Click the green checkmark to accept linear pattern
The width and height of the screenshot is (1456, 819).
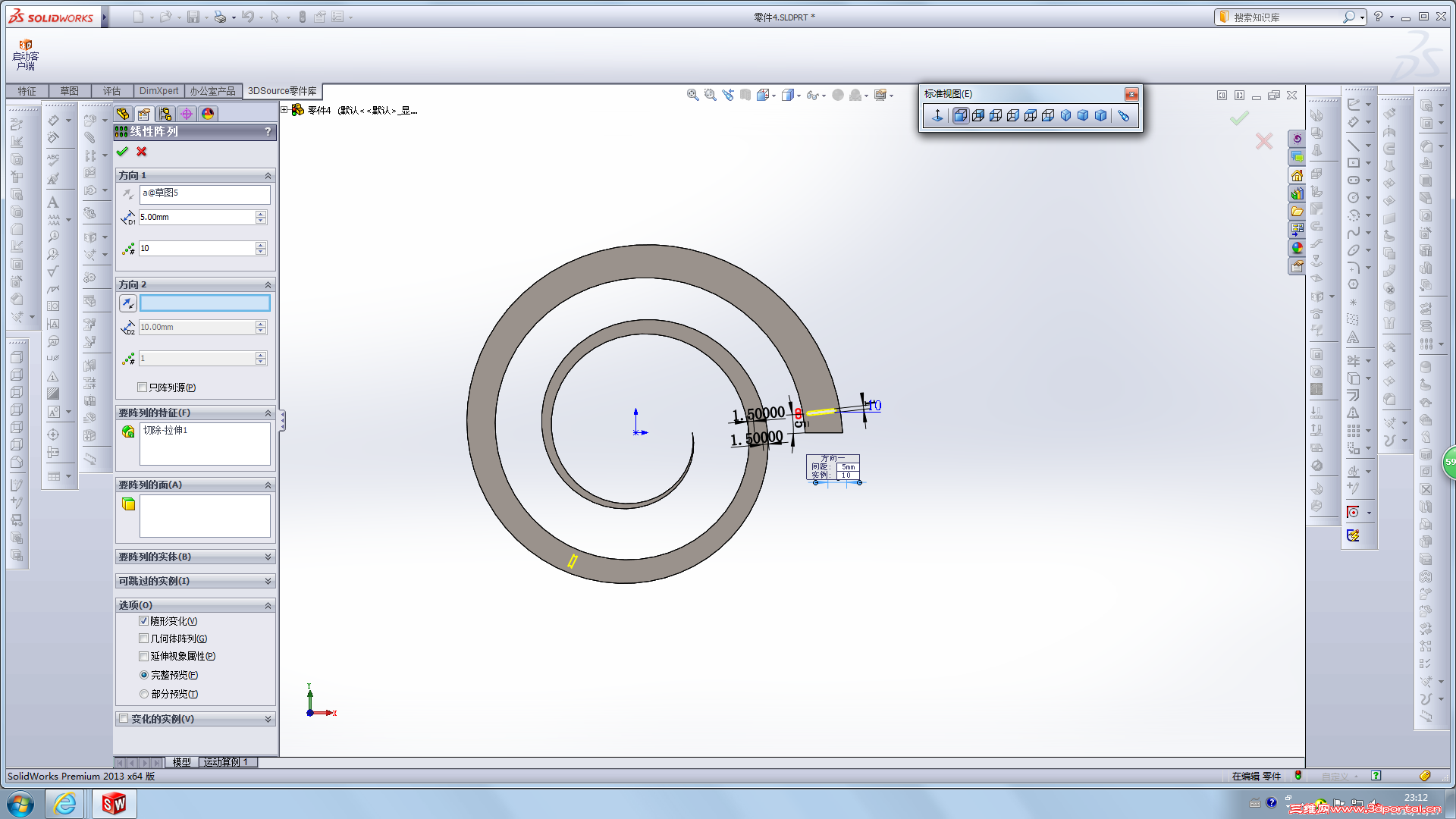[x=122, y=152]
